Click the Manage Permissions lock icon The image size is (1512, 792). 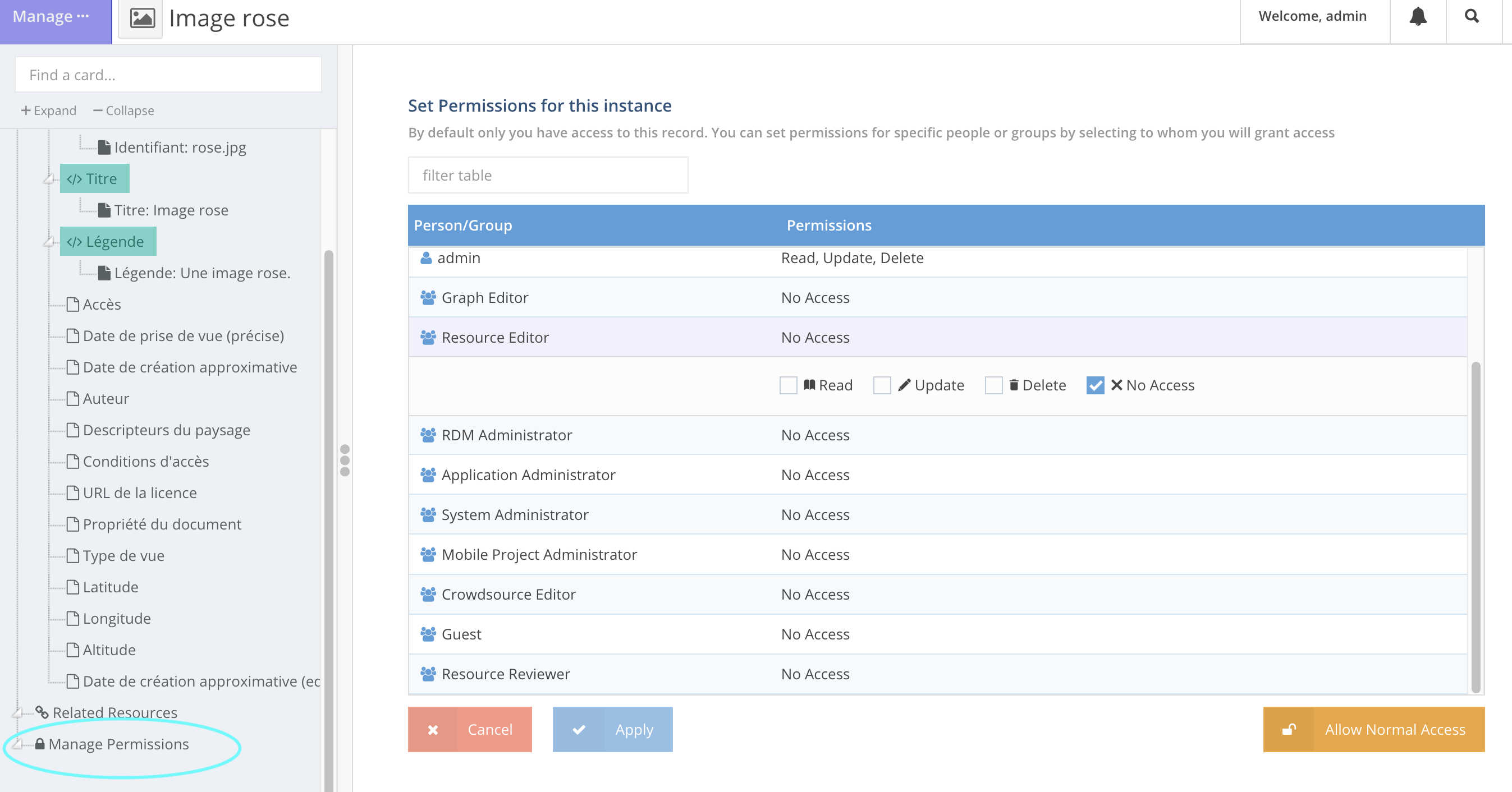[x=40, y=744]
